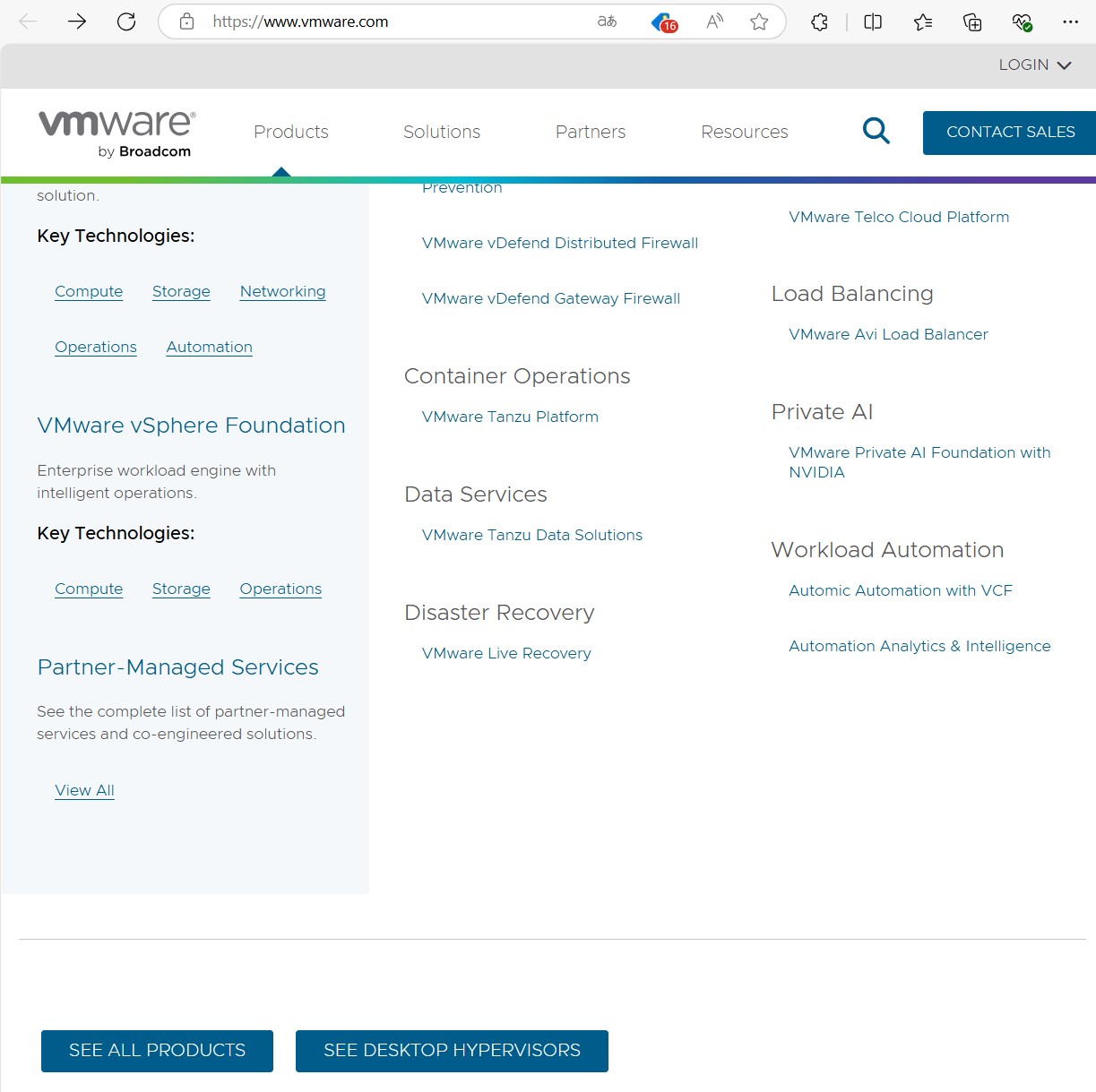Image resolution: width=1096 pixels, height=1092 pixels.
Task: Open the Networking key technology link
Action: coord(282,291)
